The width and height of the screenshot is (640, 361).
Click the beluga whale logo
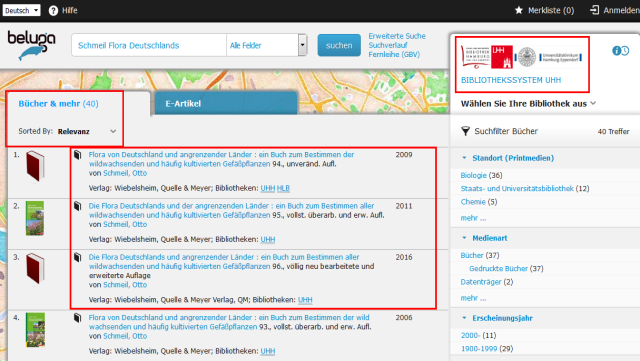tap(31, 46)
